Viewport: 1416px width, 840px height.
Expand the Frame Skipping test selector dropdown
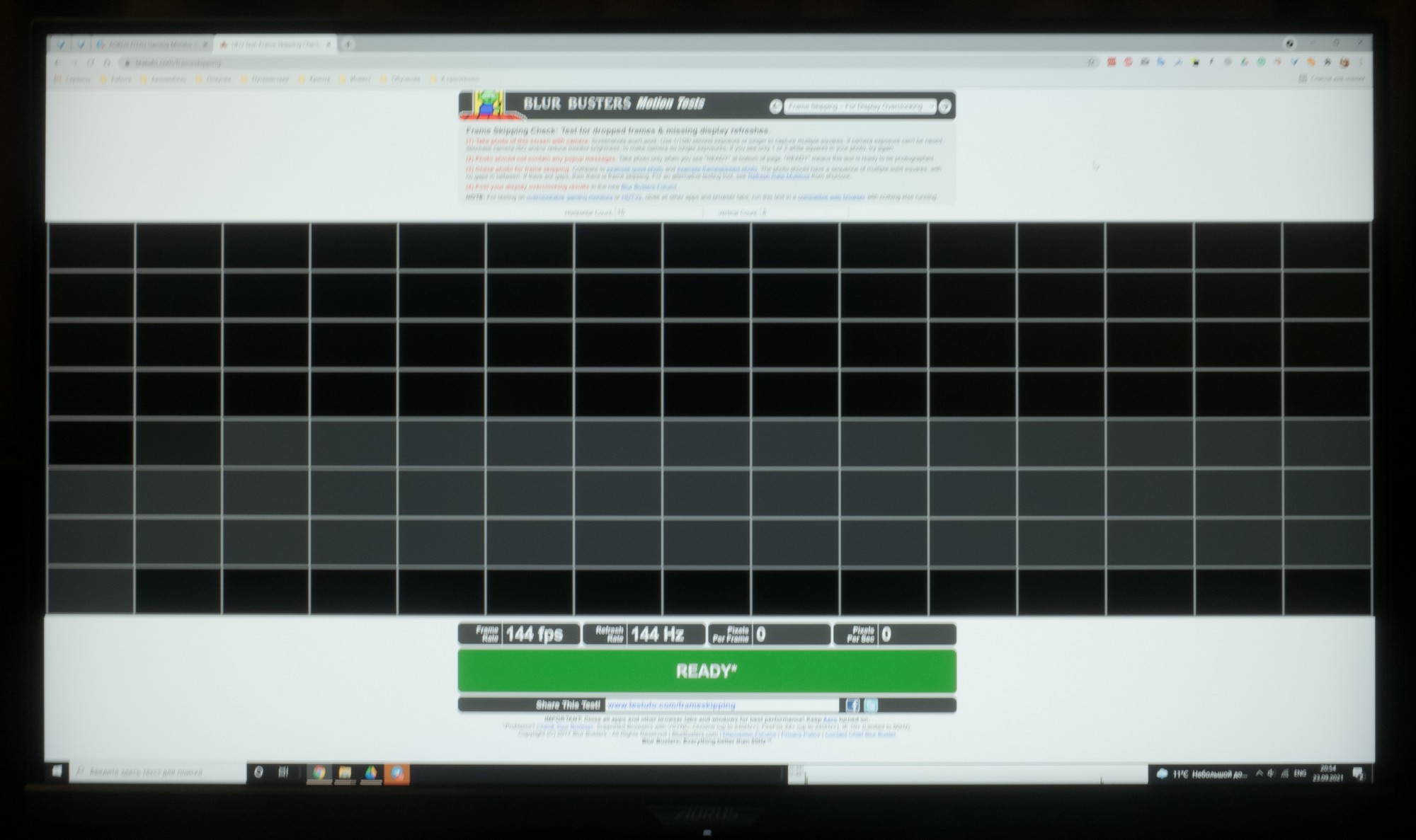(x=860, y=106)
